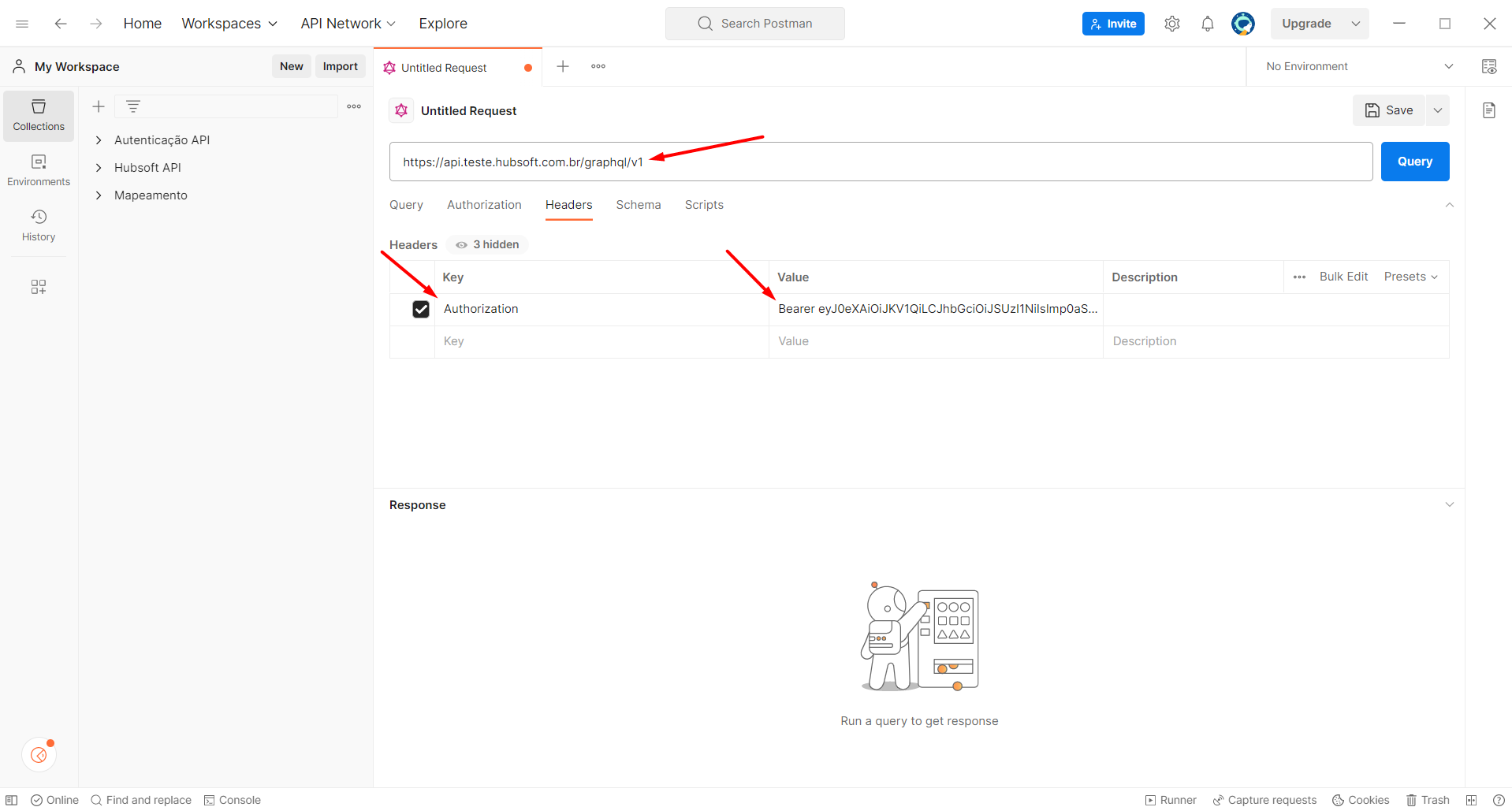Click the collections filter icon
1512x807 pixels.
133,106
